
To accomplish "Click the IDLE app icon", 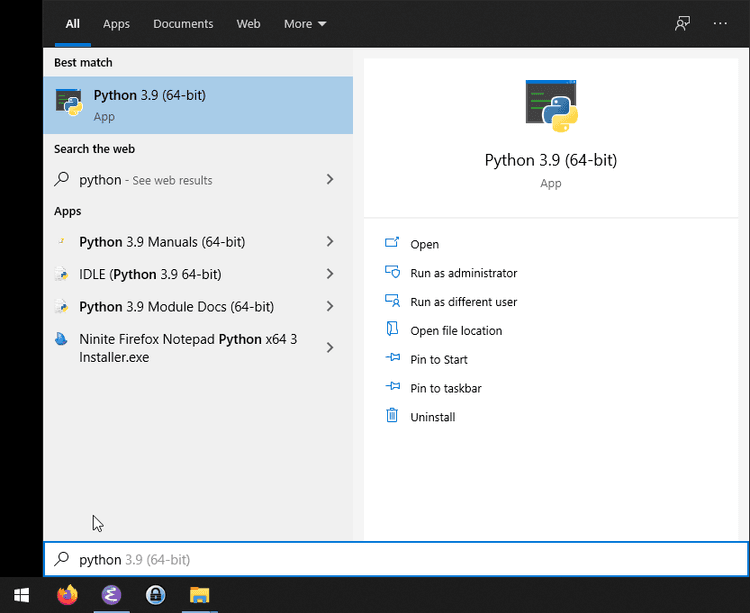I will coord(61,274).
